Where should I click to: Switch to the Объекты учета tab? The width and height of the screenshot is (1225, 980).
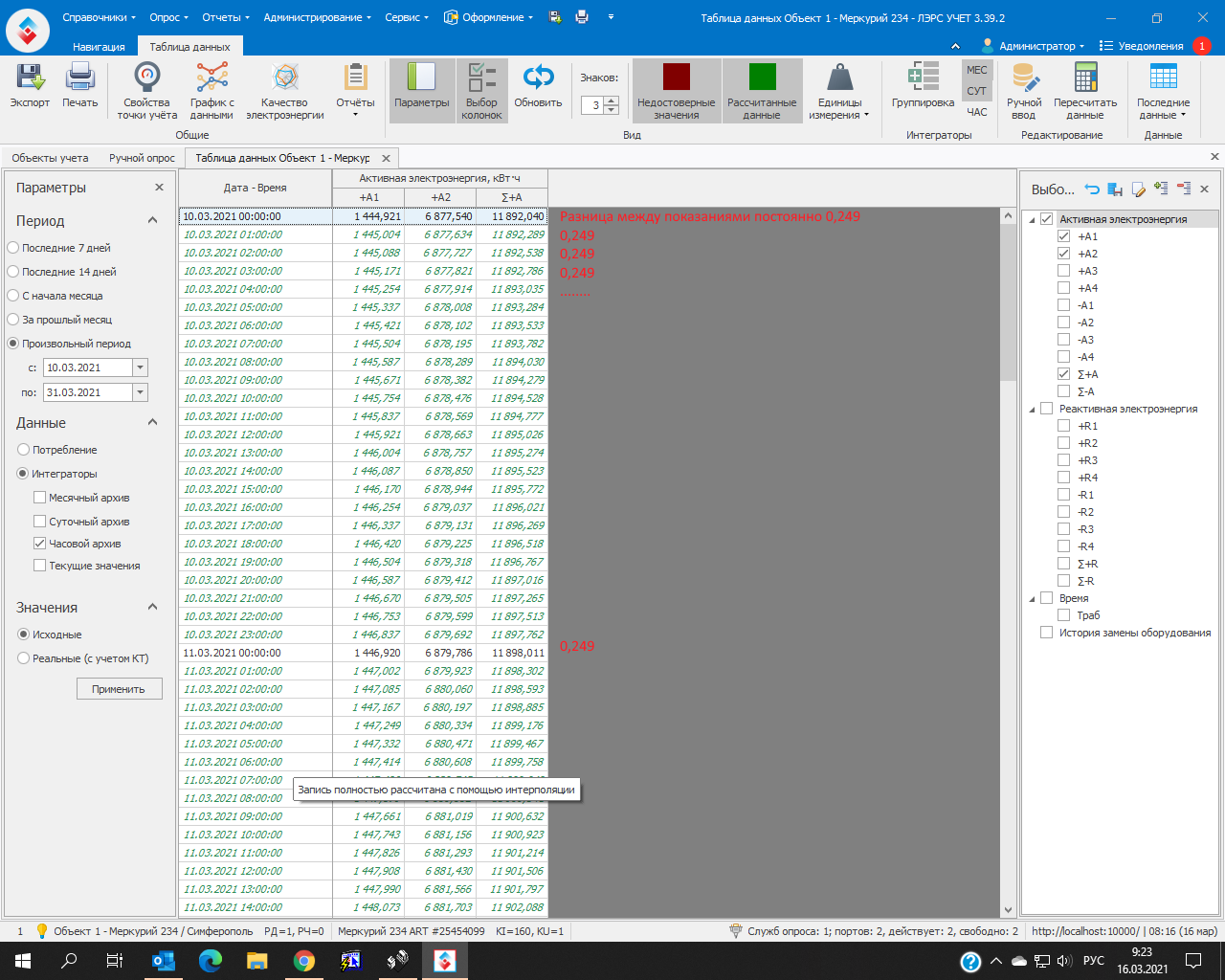coord(50,158)
